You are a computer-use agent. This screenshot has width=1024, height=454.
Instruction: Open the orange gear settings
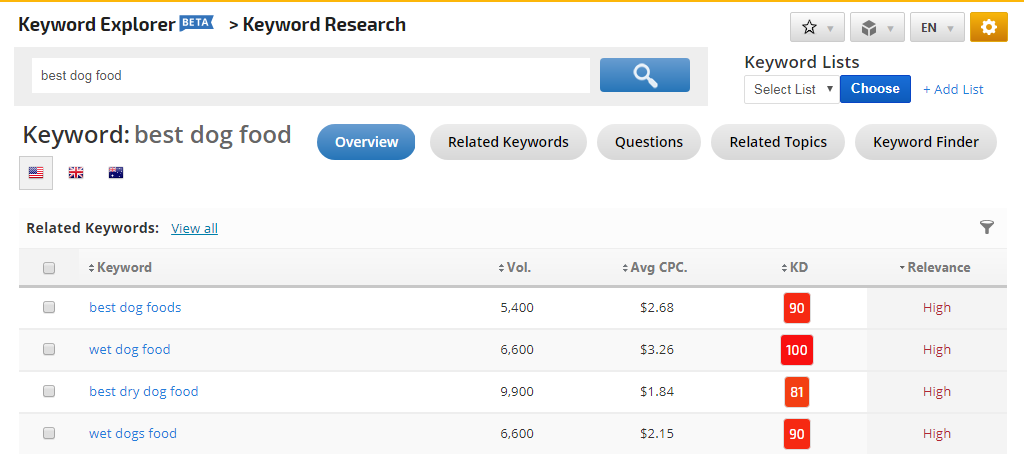[x=988, y=28]
